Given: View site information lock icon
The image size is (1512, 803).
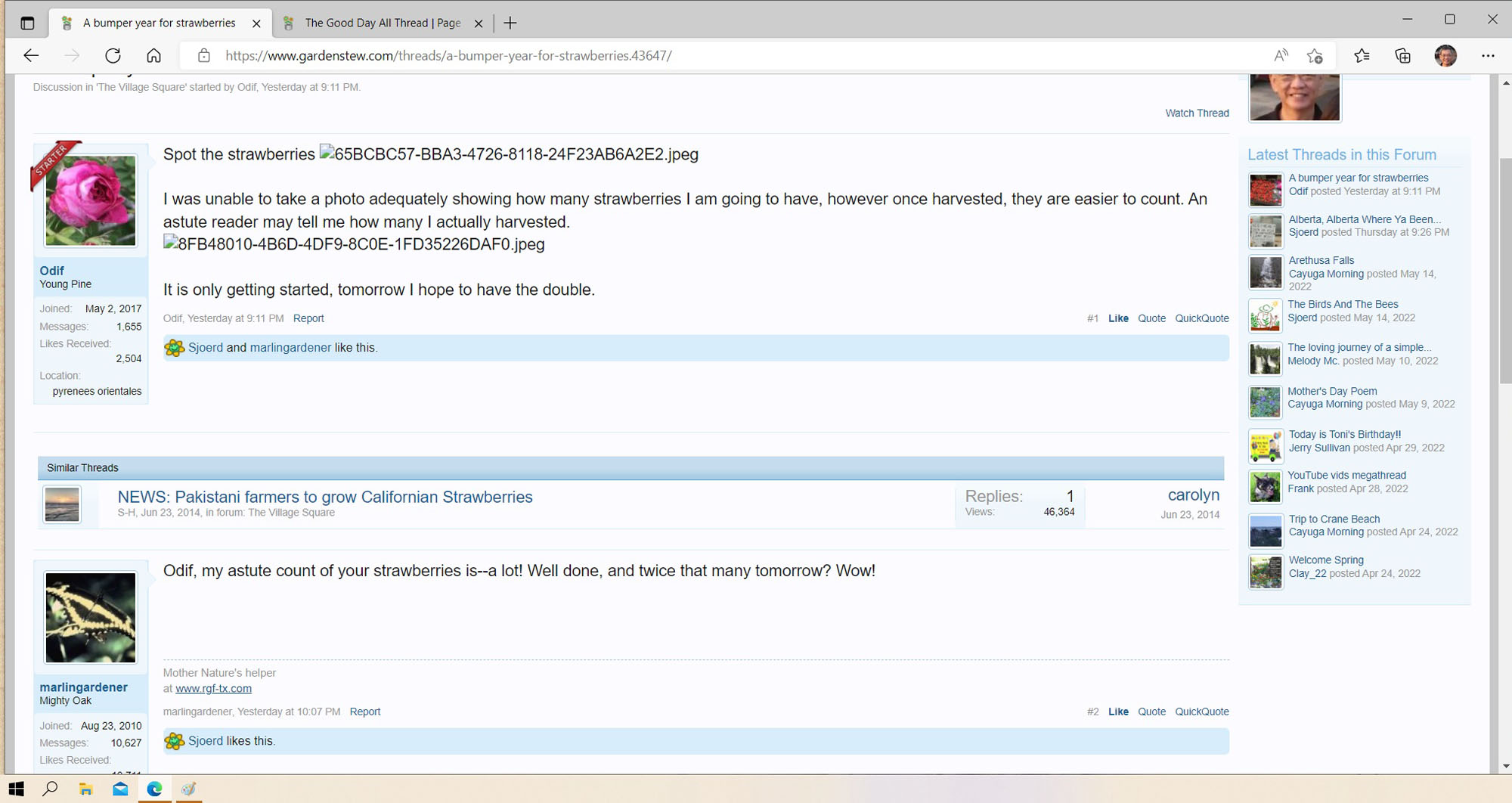Looking at the screenshot, I should pyautogui.click(x=203, y=55).
